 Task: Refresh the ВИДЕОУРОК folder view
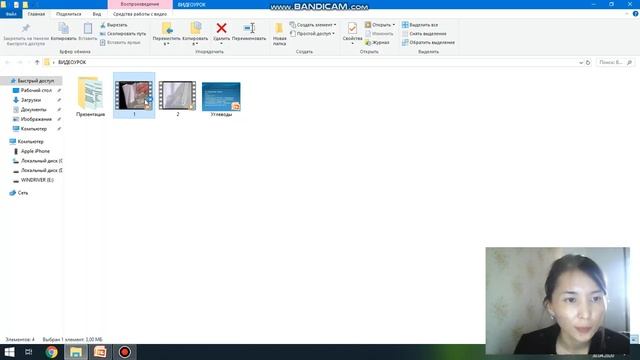click(588, 62)
